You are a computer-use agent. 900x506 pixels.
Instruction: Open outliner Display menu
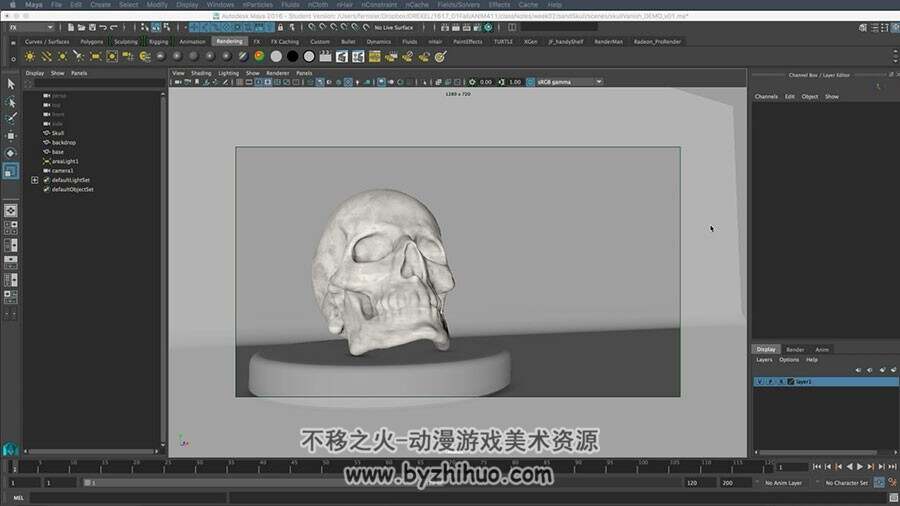(x=34, y=73)
